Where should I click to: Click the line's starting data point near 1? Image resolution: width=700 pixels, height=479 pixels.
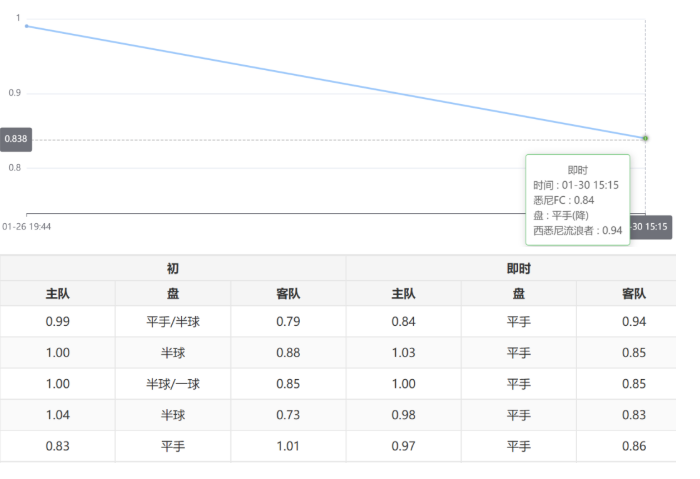26,26
